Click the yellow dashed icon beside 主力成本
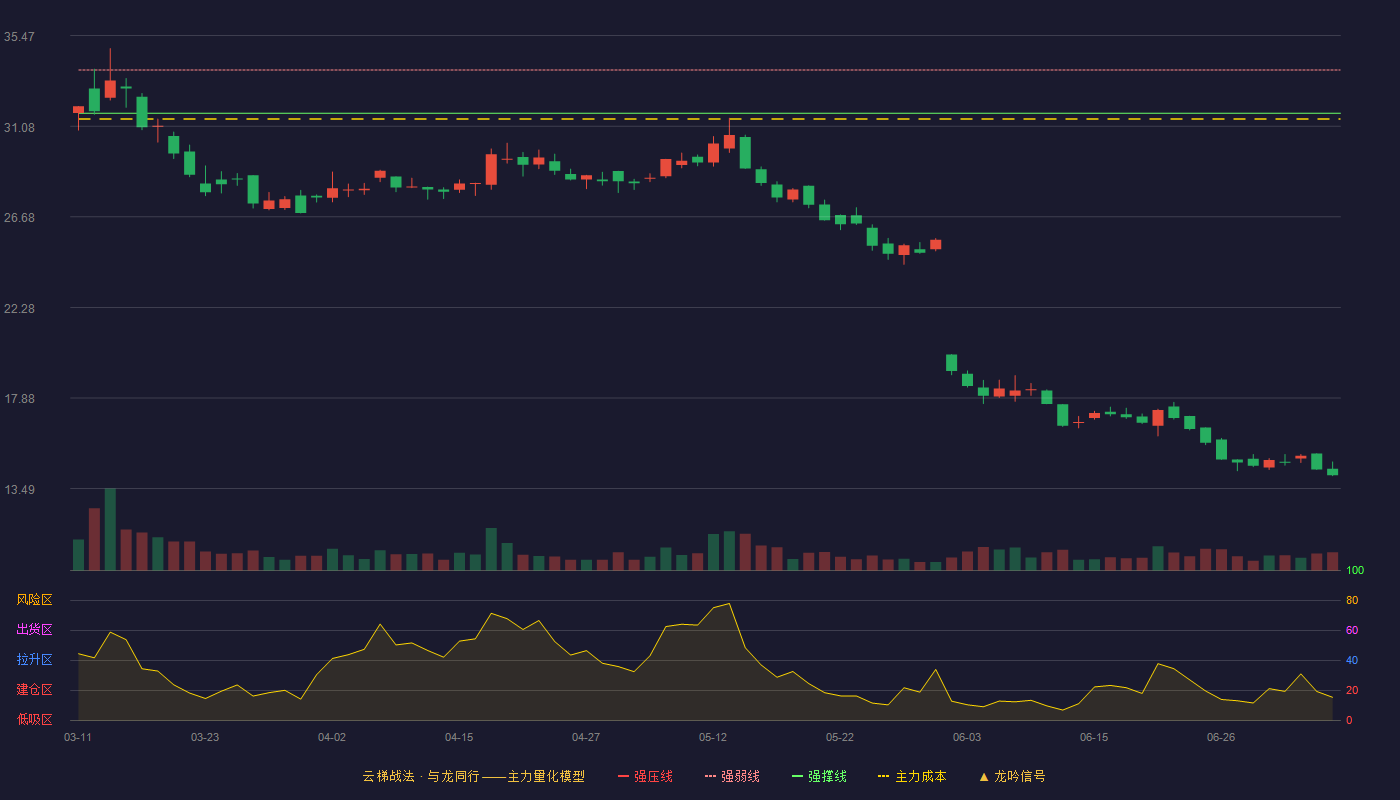This screenshot has width=1400, height=800. pos(883,776)
